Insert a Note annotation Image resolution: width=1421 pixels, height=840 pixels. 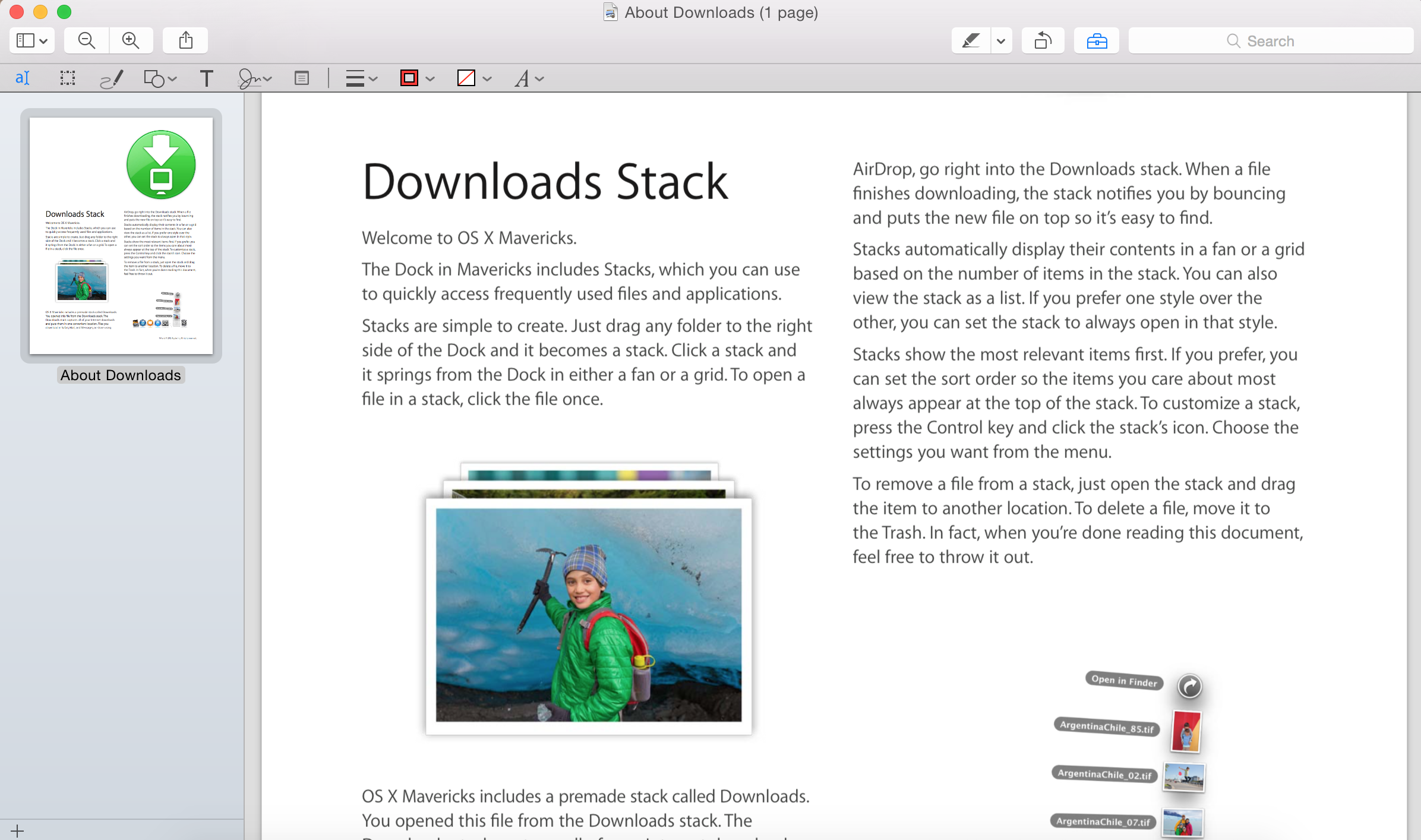click(x=302, y=78)
